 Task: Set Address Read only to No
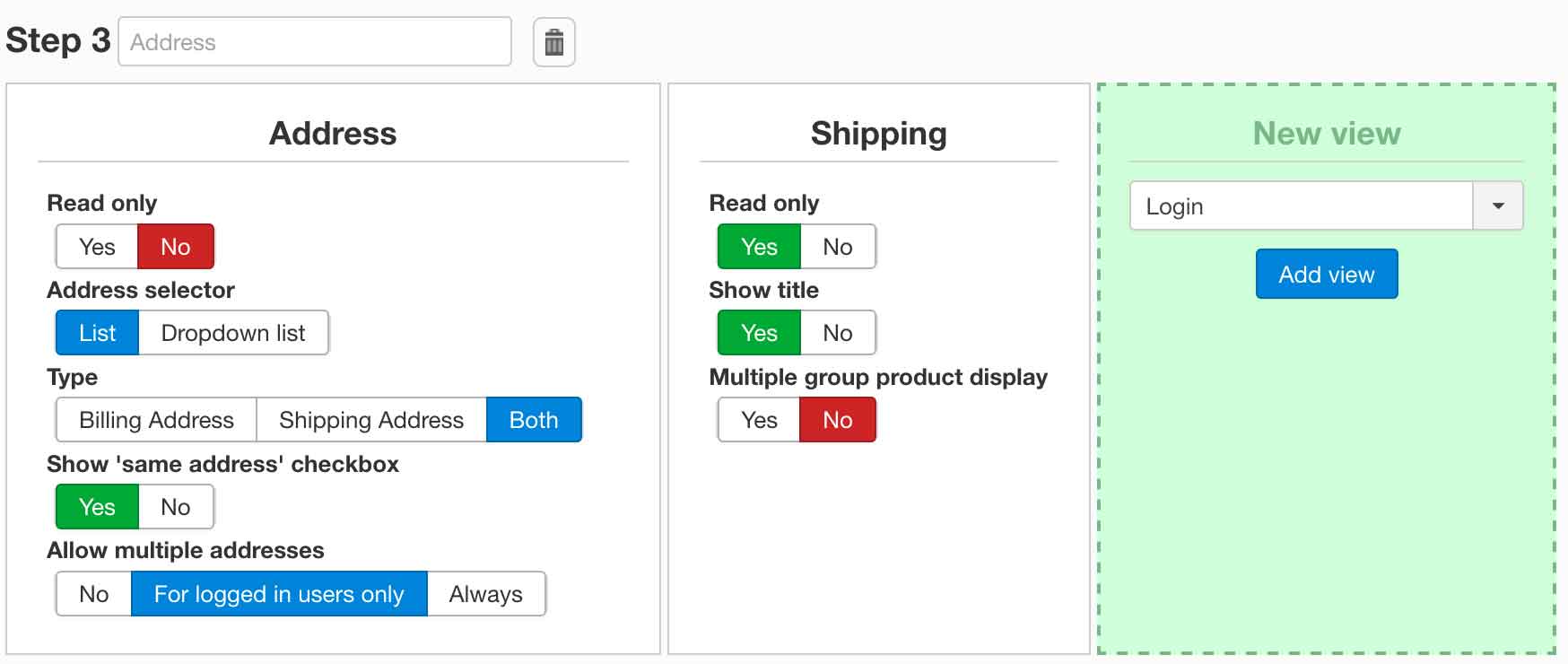pos(176,247)
